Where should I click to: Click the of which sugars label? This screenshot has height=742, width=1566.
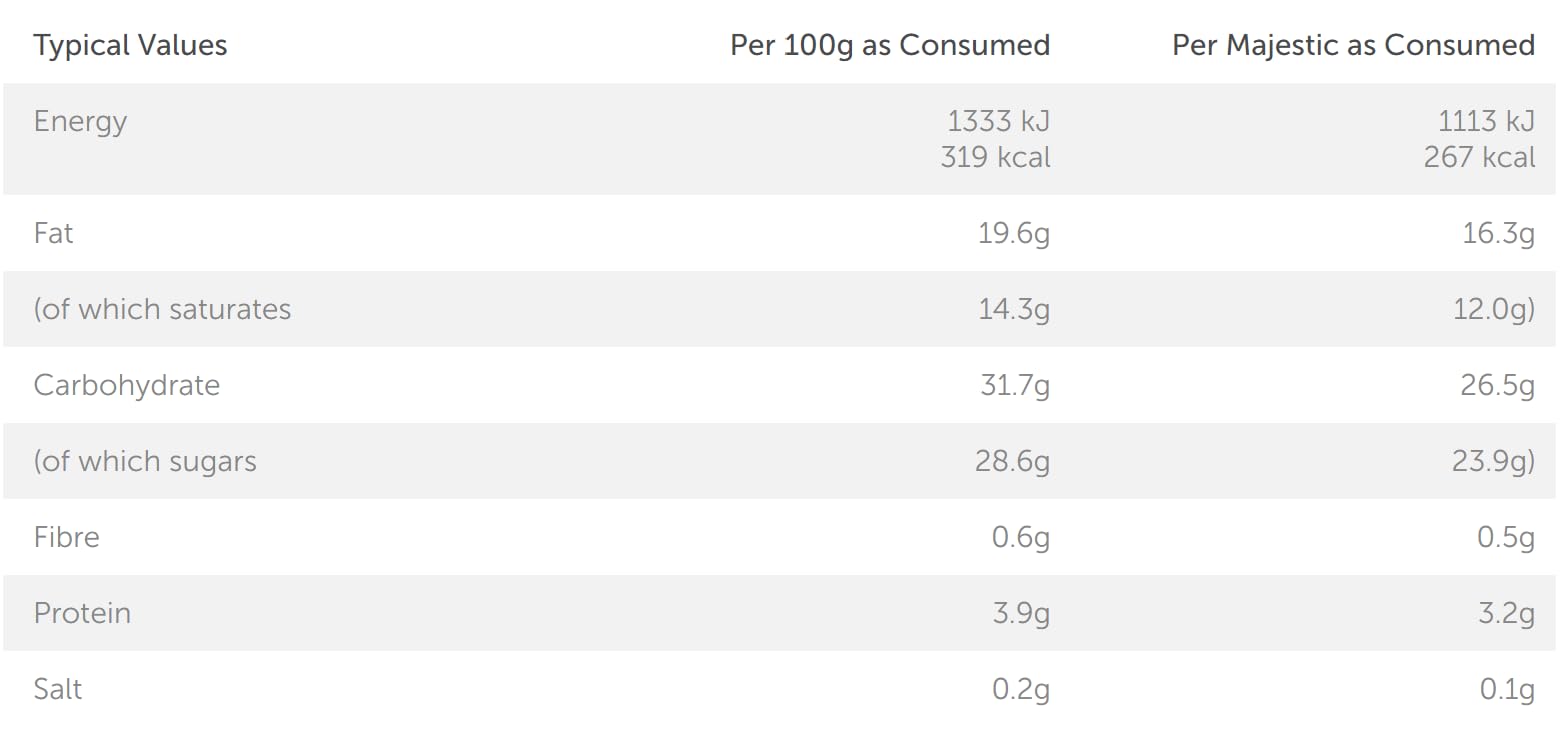145,461
